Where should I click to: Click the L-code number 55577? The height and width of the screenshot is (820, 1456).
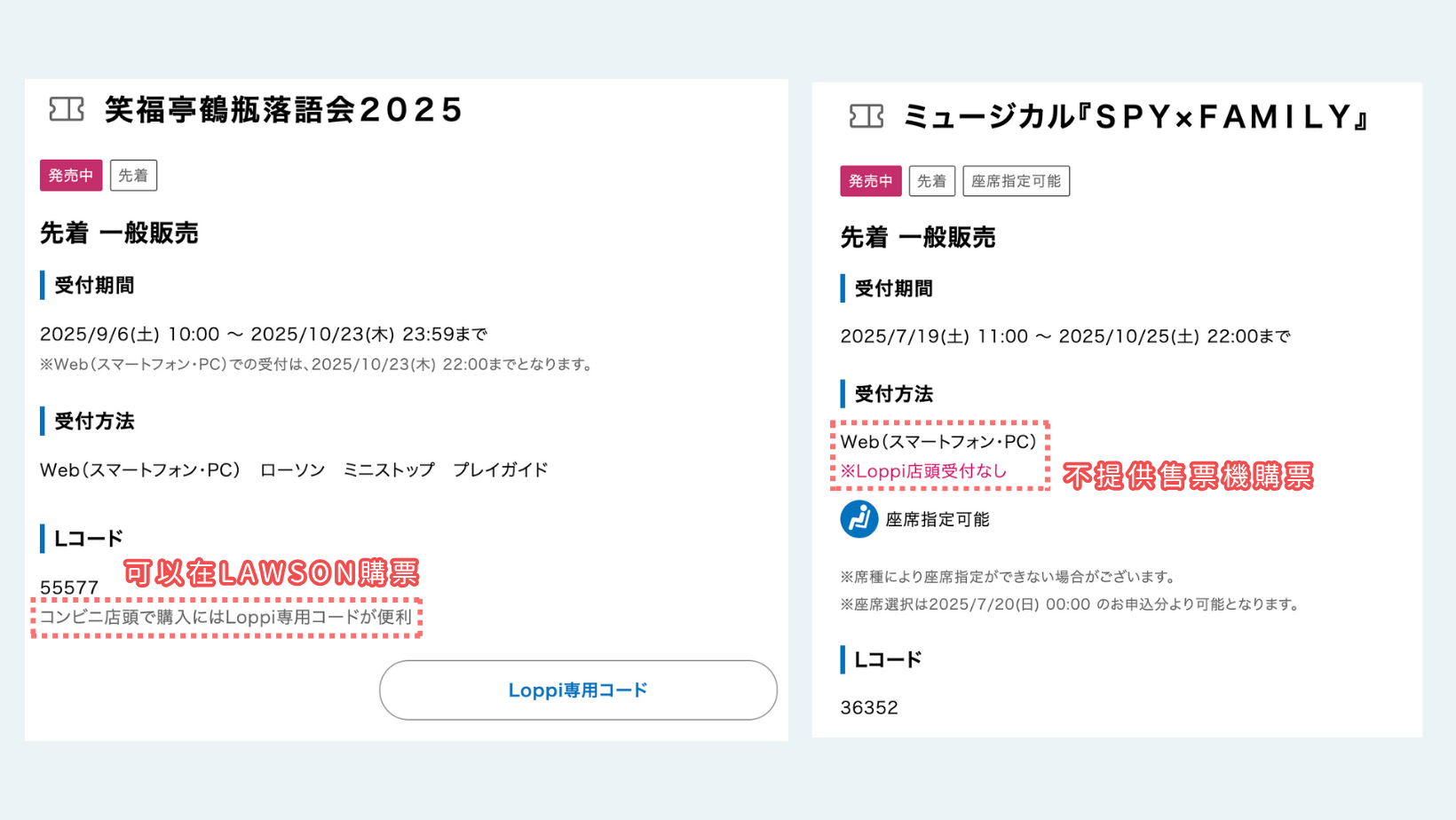pyautogui.click(x=69, y=587)
